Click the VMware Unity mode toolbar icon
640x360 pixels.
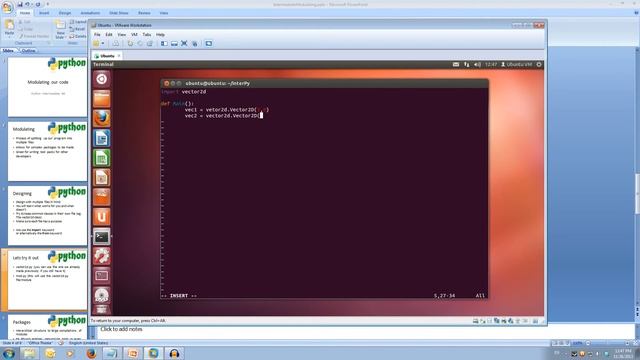[195, 43]
